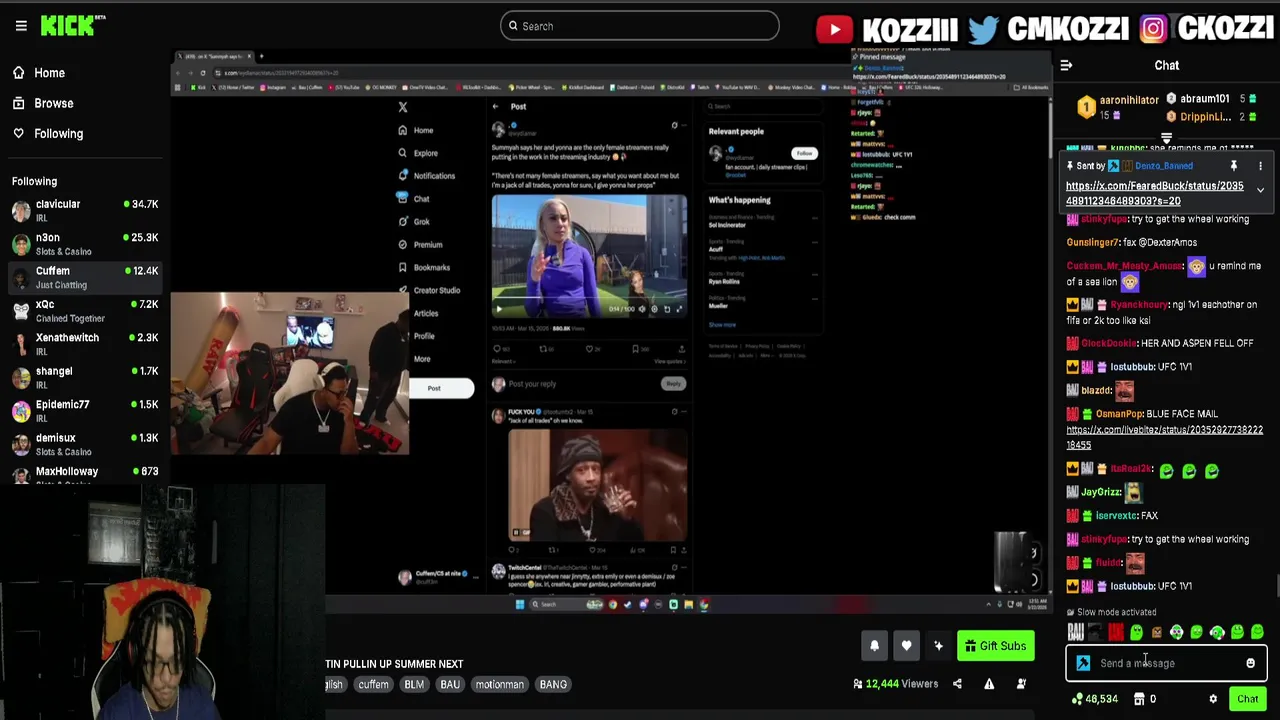The height and width of the screenshot is (720, 1280).
Task: Share the stream with the share icon
Action: 957,684
